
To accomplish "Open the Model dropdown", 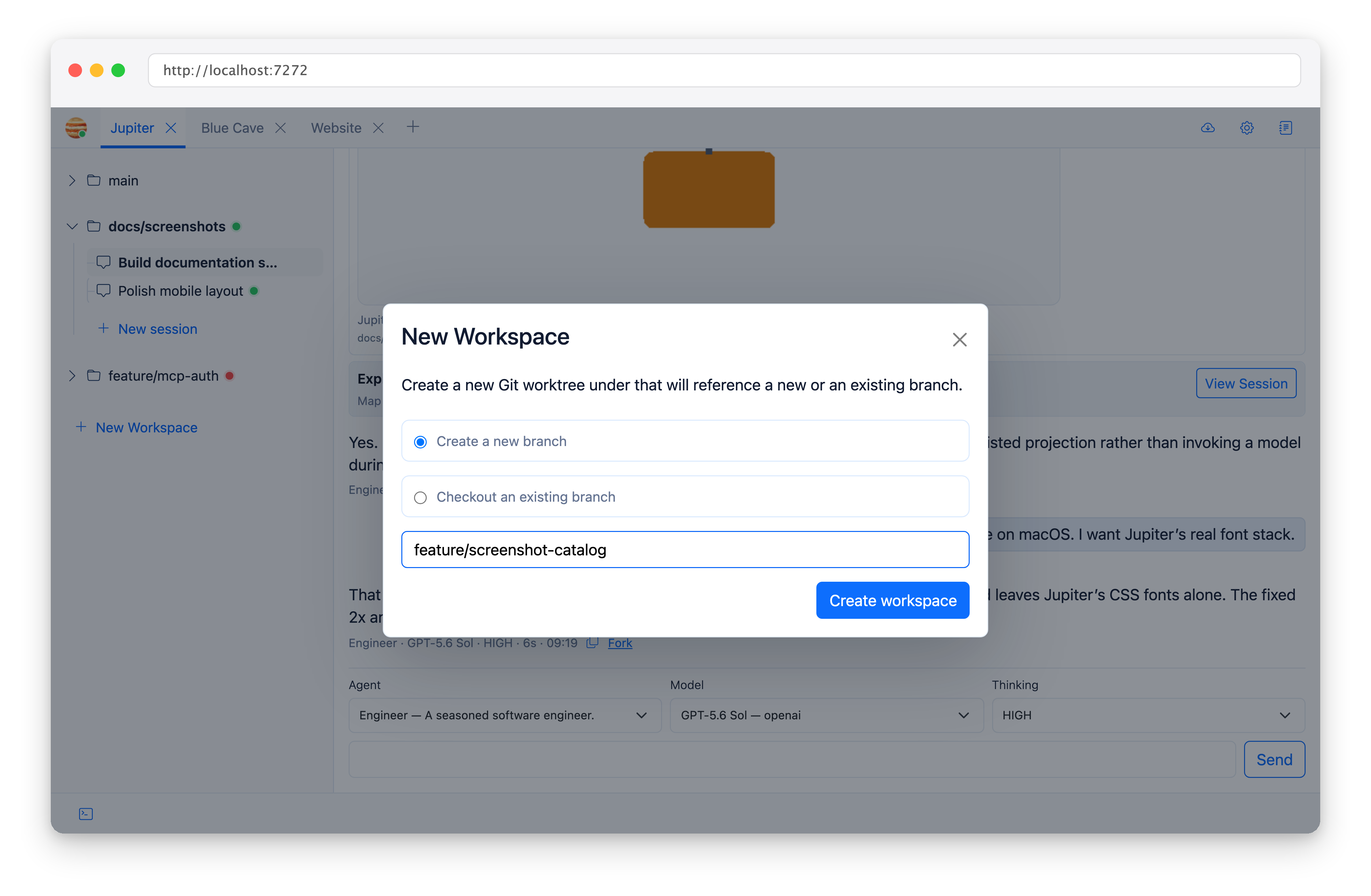I will click(826, 715).
